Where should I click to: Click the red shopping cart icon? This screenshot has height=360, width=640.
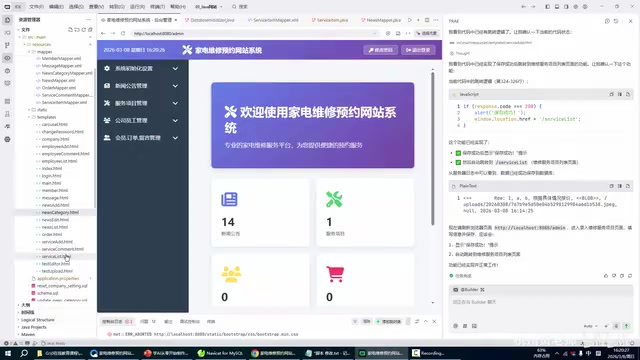(x=335, y=274)
